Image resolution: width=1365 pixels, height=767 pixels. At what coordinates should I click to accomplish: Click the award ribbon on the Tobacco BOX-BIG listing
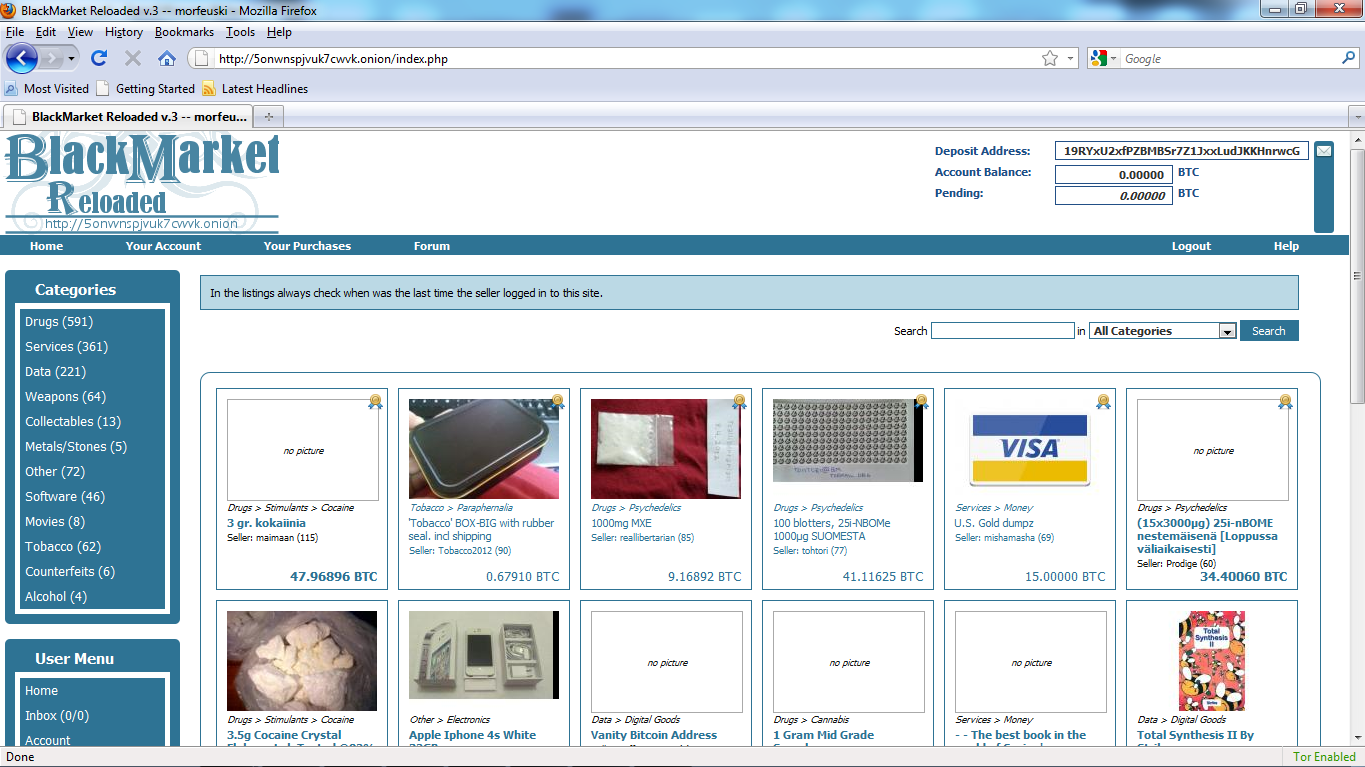click(x=558, y=402)
